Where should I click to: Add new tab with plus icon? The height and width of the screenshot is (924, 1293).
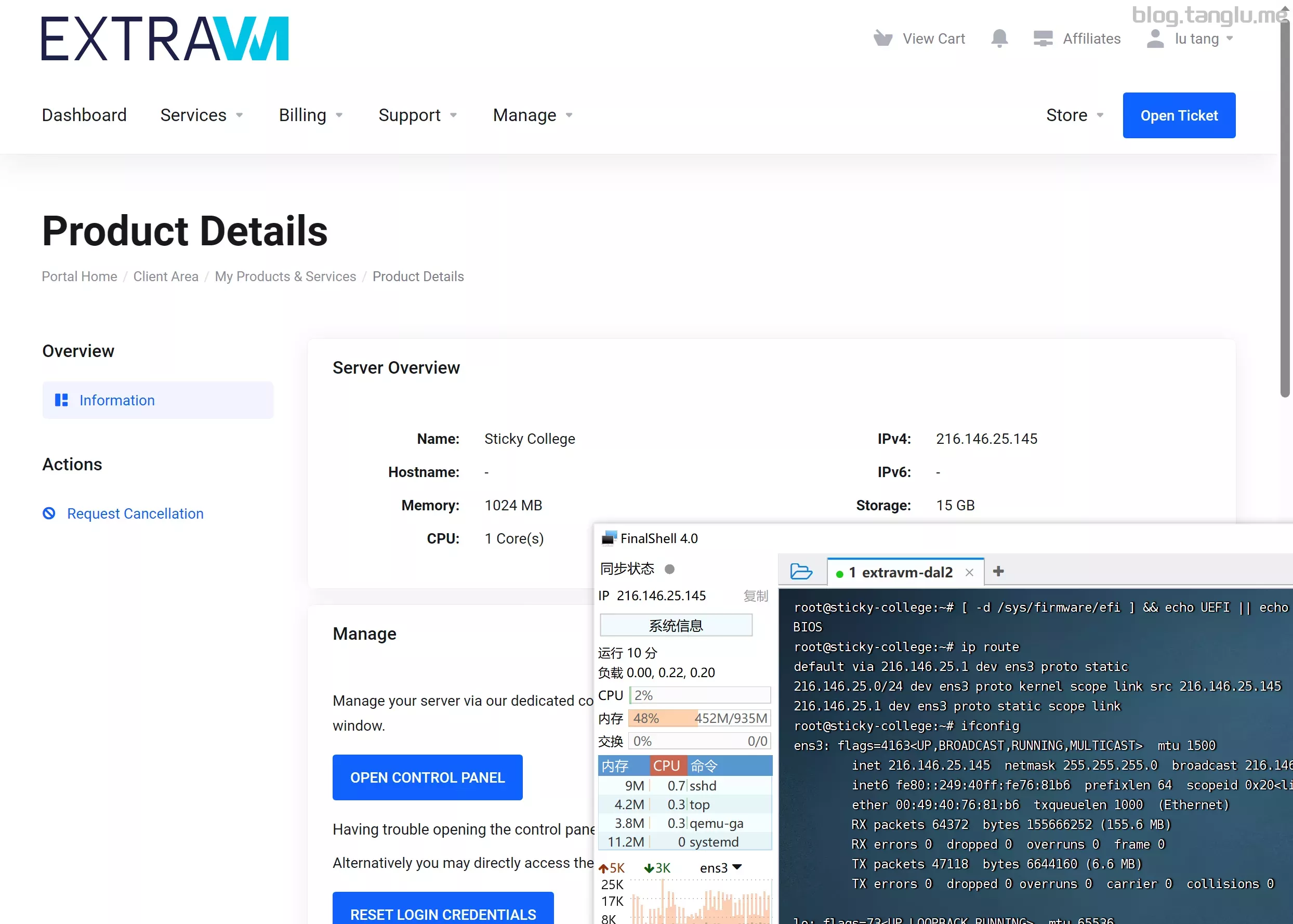click(x=998, y=571)
